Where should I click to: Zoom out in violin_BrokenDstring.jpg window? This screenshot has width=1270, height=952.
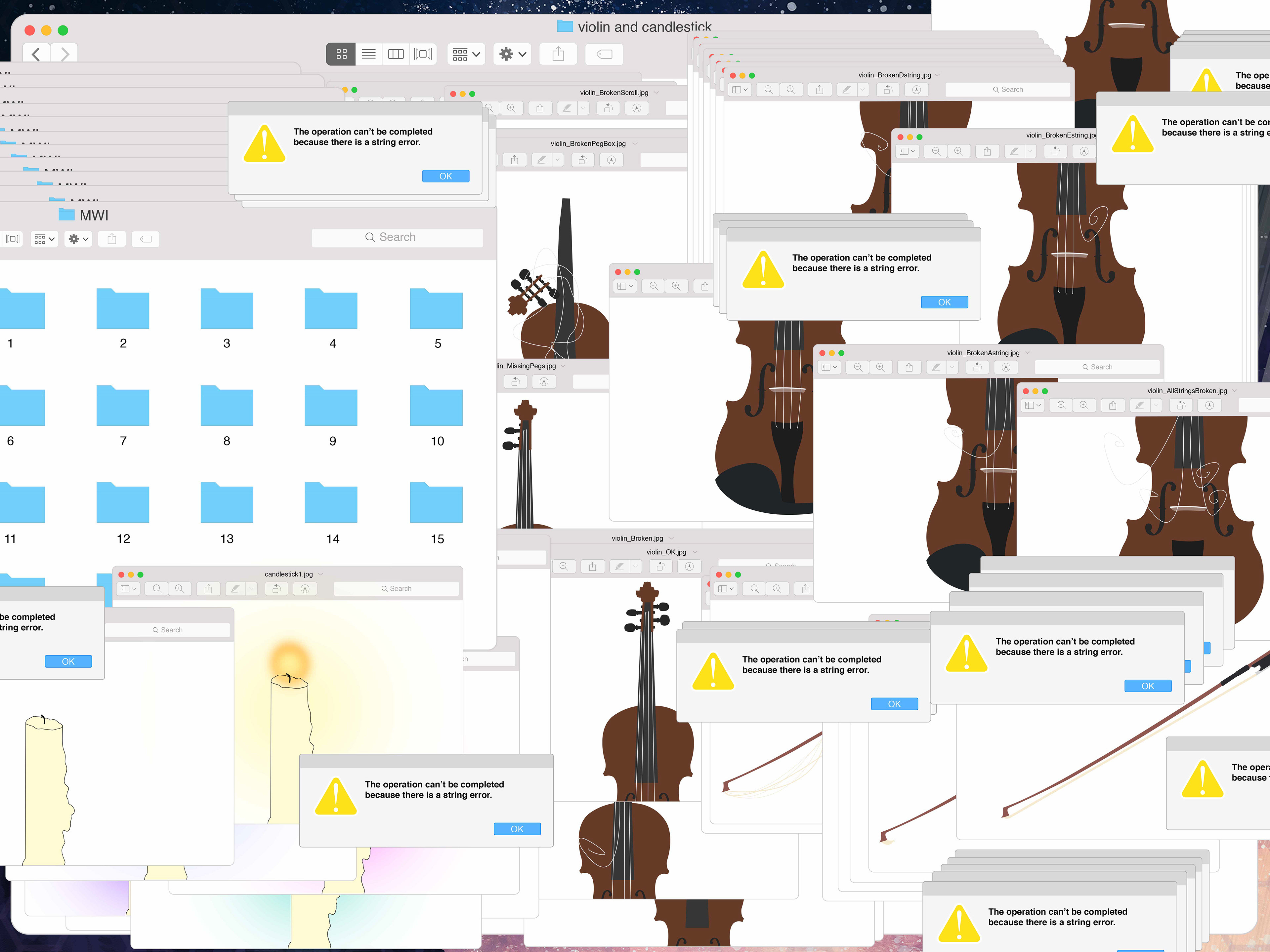click(x=768, y=90)
